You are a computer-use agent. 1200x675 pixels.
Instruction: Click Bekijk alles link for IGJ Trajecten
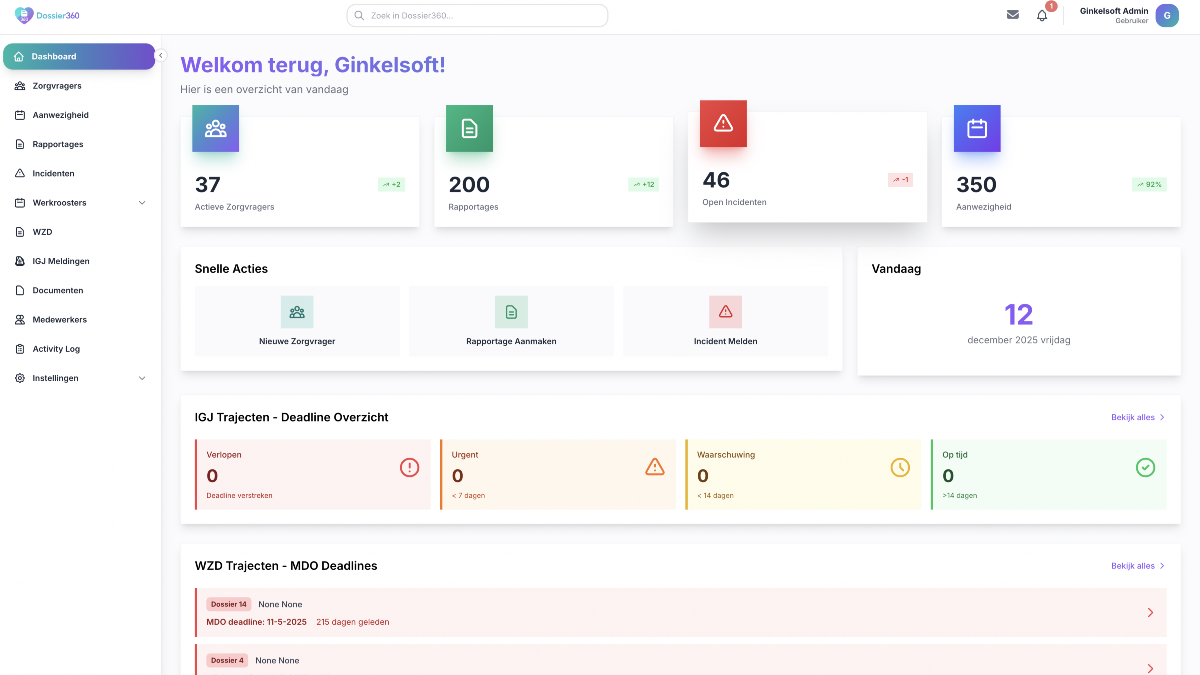pyautogui.click(x=1137, y=417)
